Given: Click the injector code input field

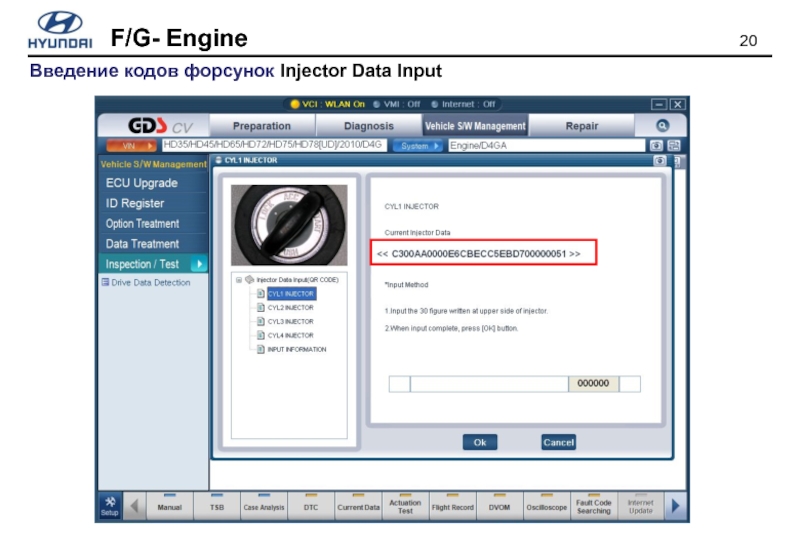Looking at the screenshot, I should click(489, 384).
